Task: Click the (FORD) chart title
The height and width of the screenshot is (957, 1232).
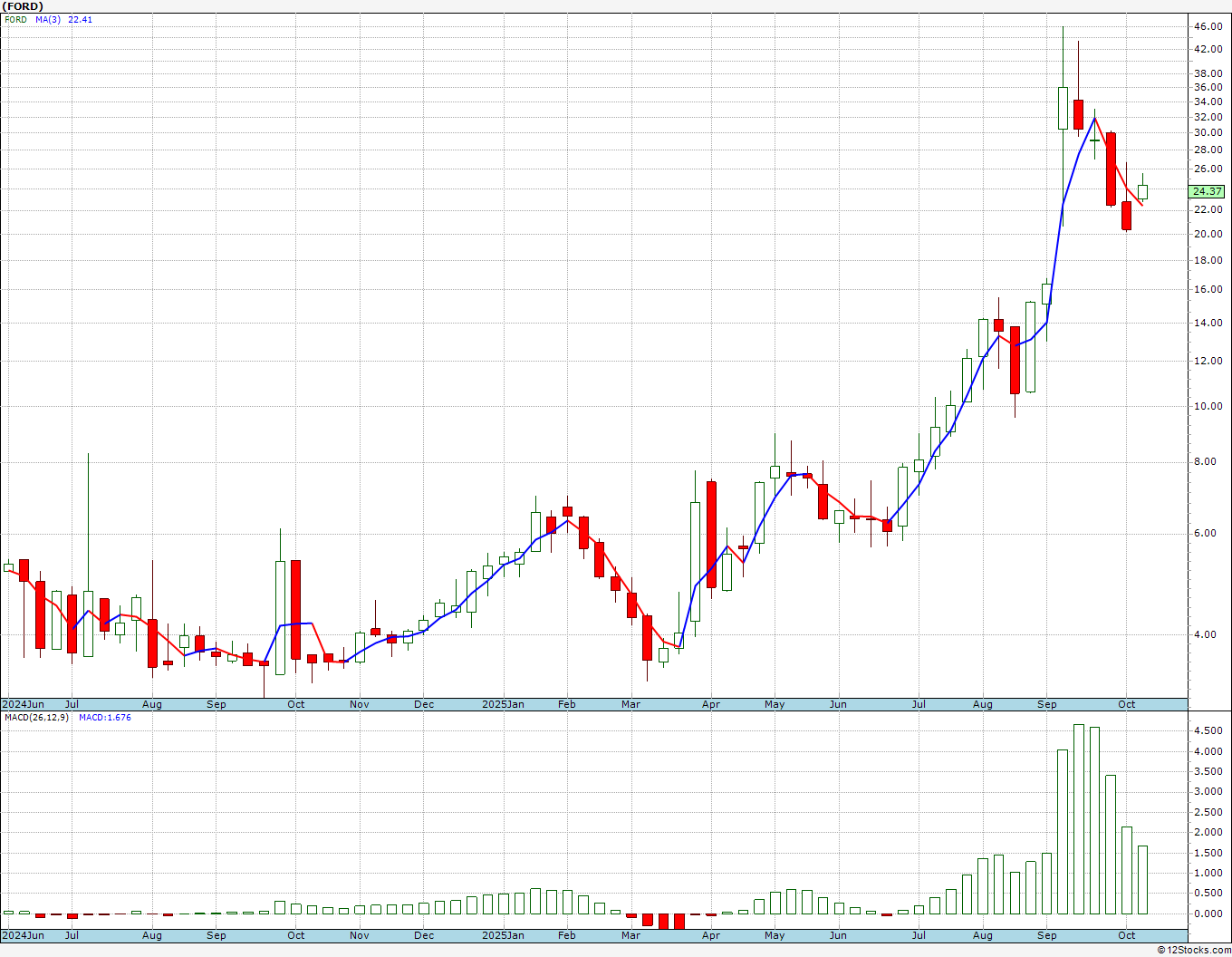Action: click(22, 6)
